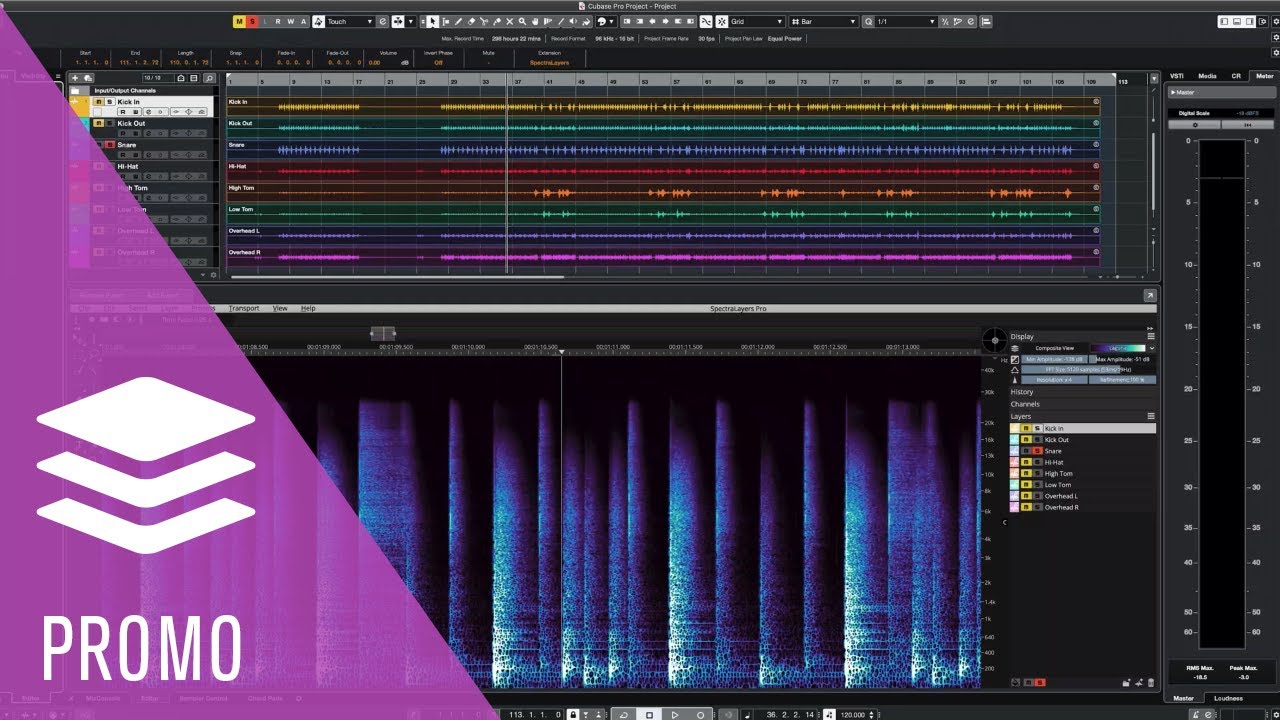This screenshot has width=1280, height=720.
Task: Expand the History panel section
Action: click(1021, 392)
